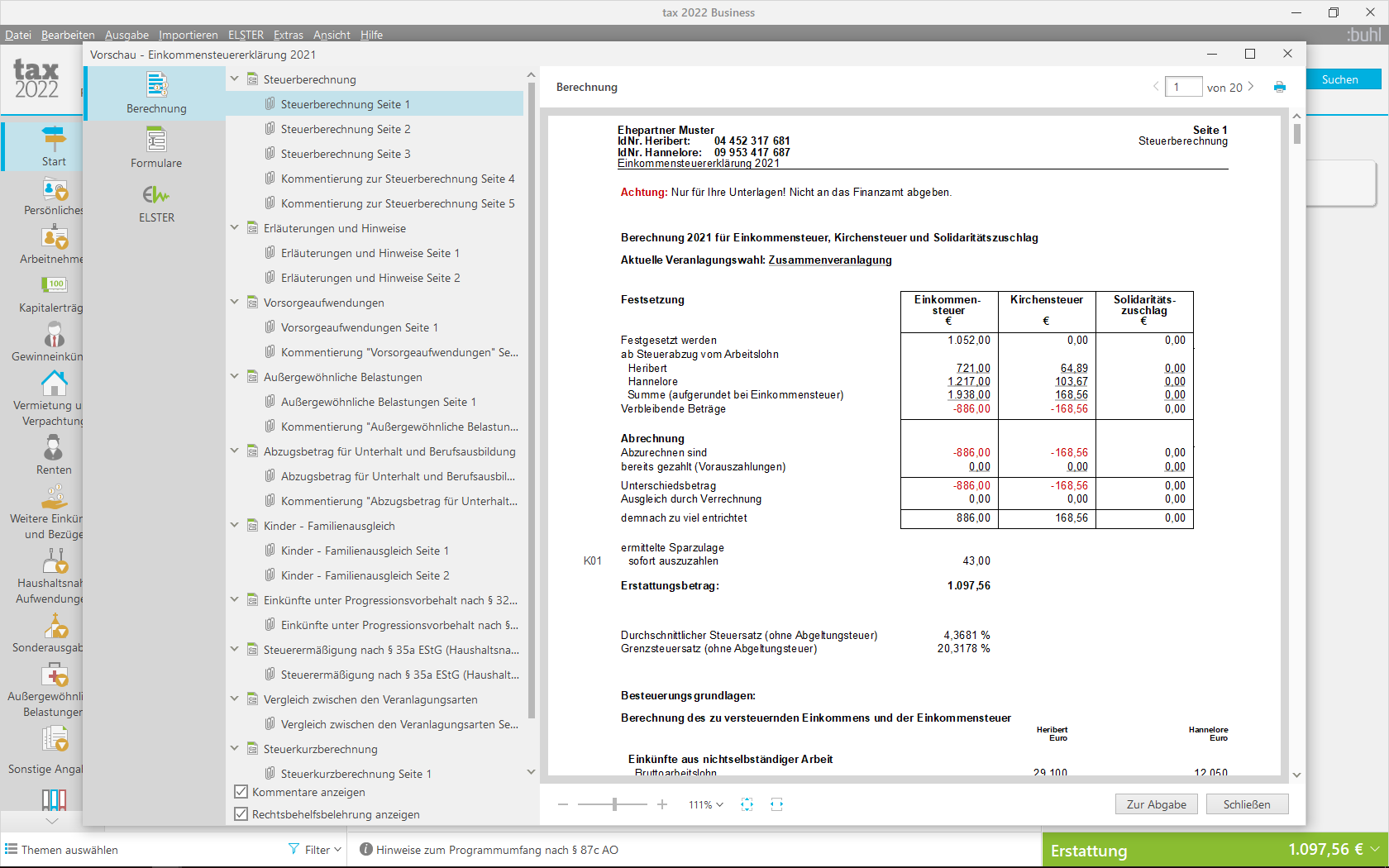Screen dimensions: 1389x868
Task: Open the Gewinneinkünfte section icon
Action: (x=55, y=334)
